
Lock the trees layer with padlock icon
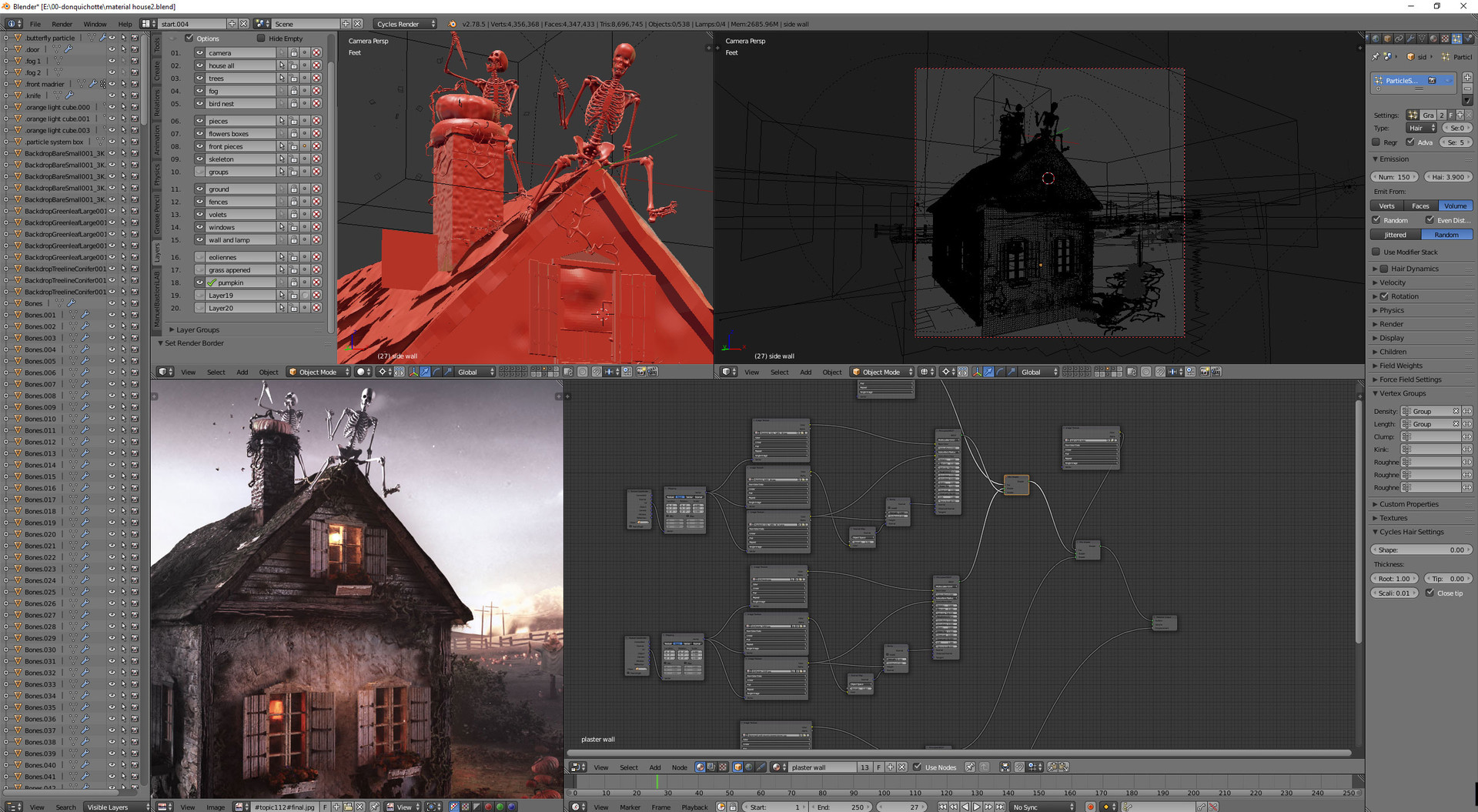(x=293, y=79)
